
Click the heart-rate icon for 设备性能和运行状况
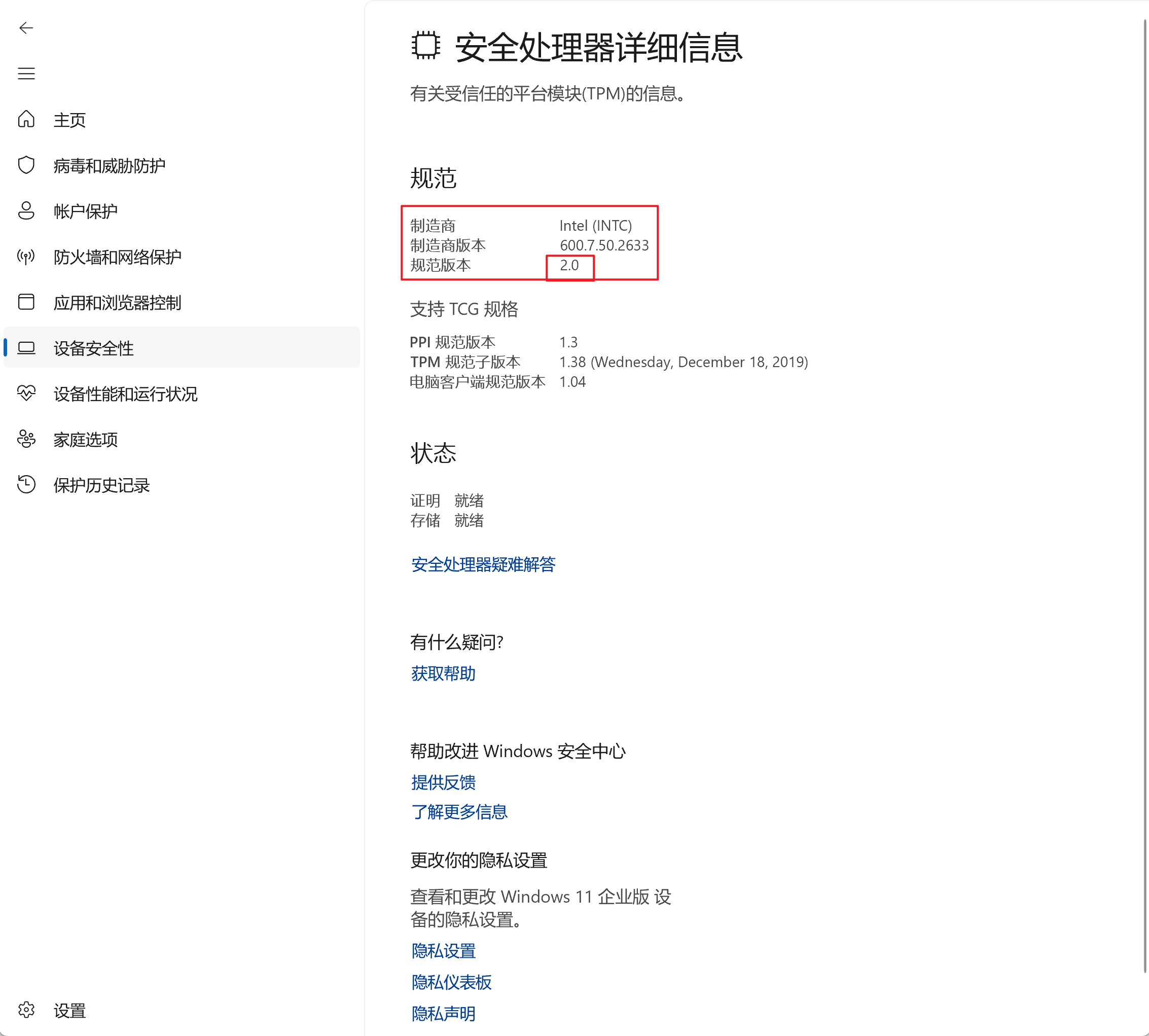pos(26,394)
